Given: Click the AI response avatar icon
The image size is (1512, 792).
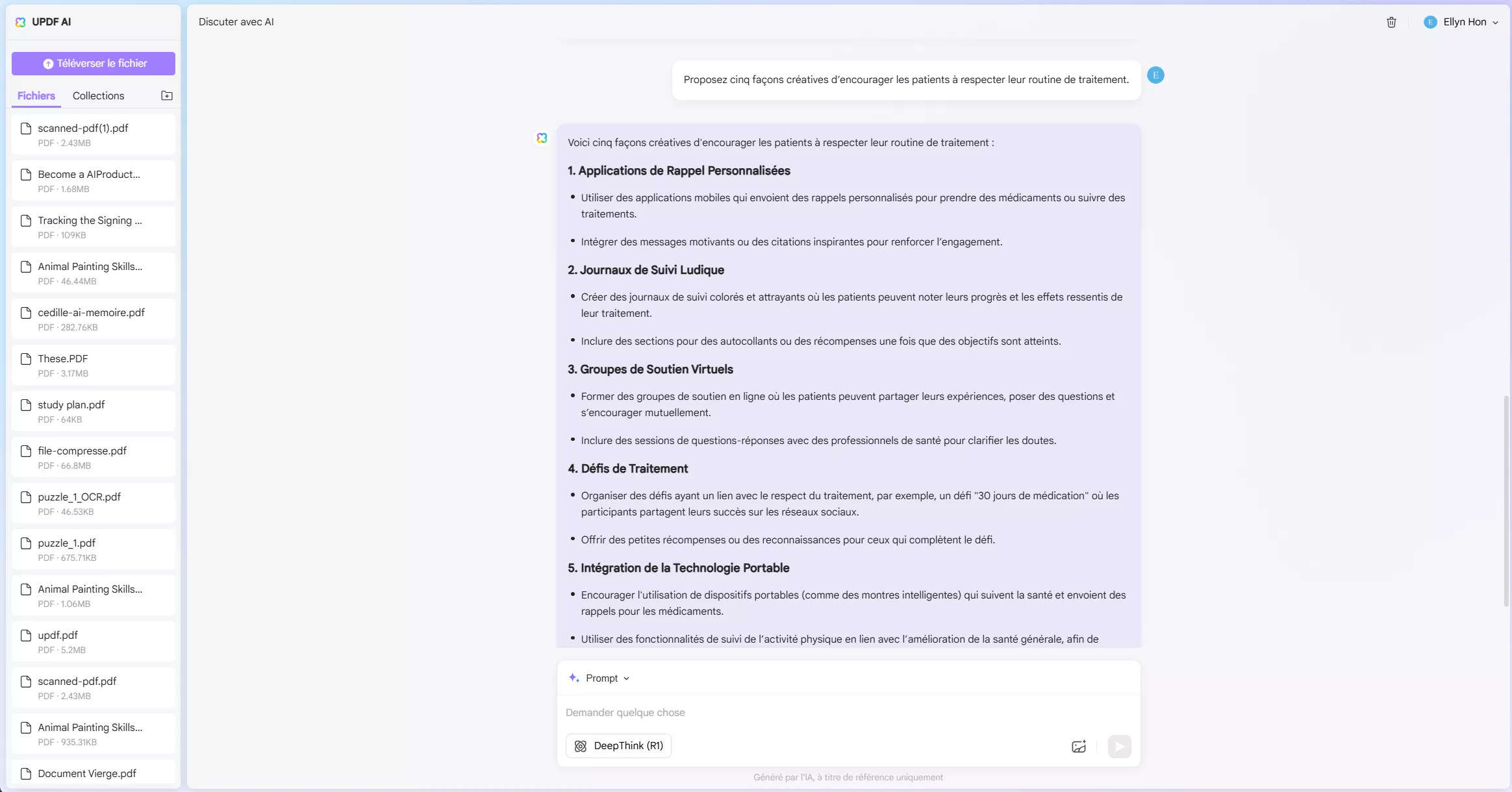Looking at the screenshot, I should (542, 138).
